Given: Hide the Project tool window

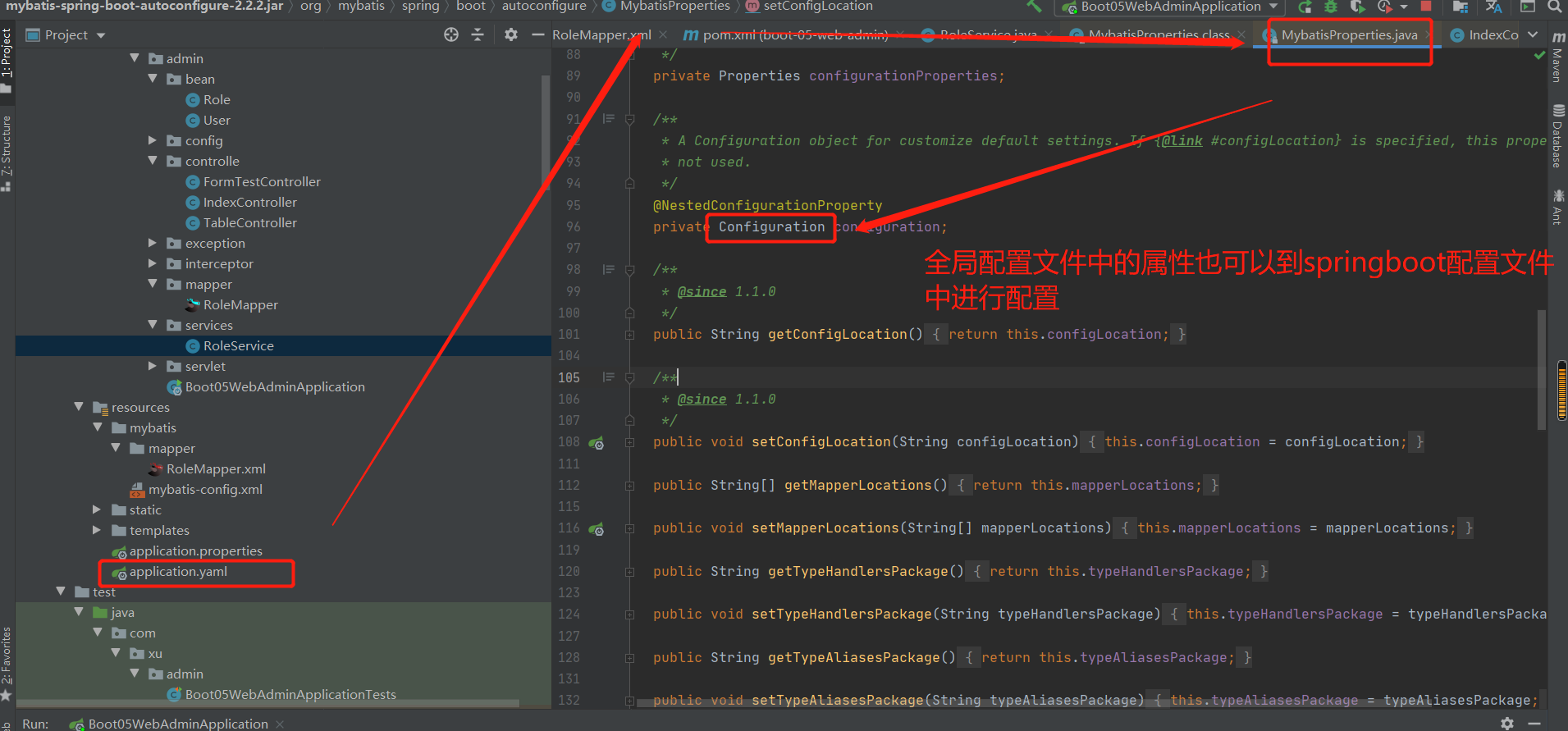Looking at the screenshot, I should coord(537,34).
